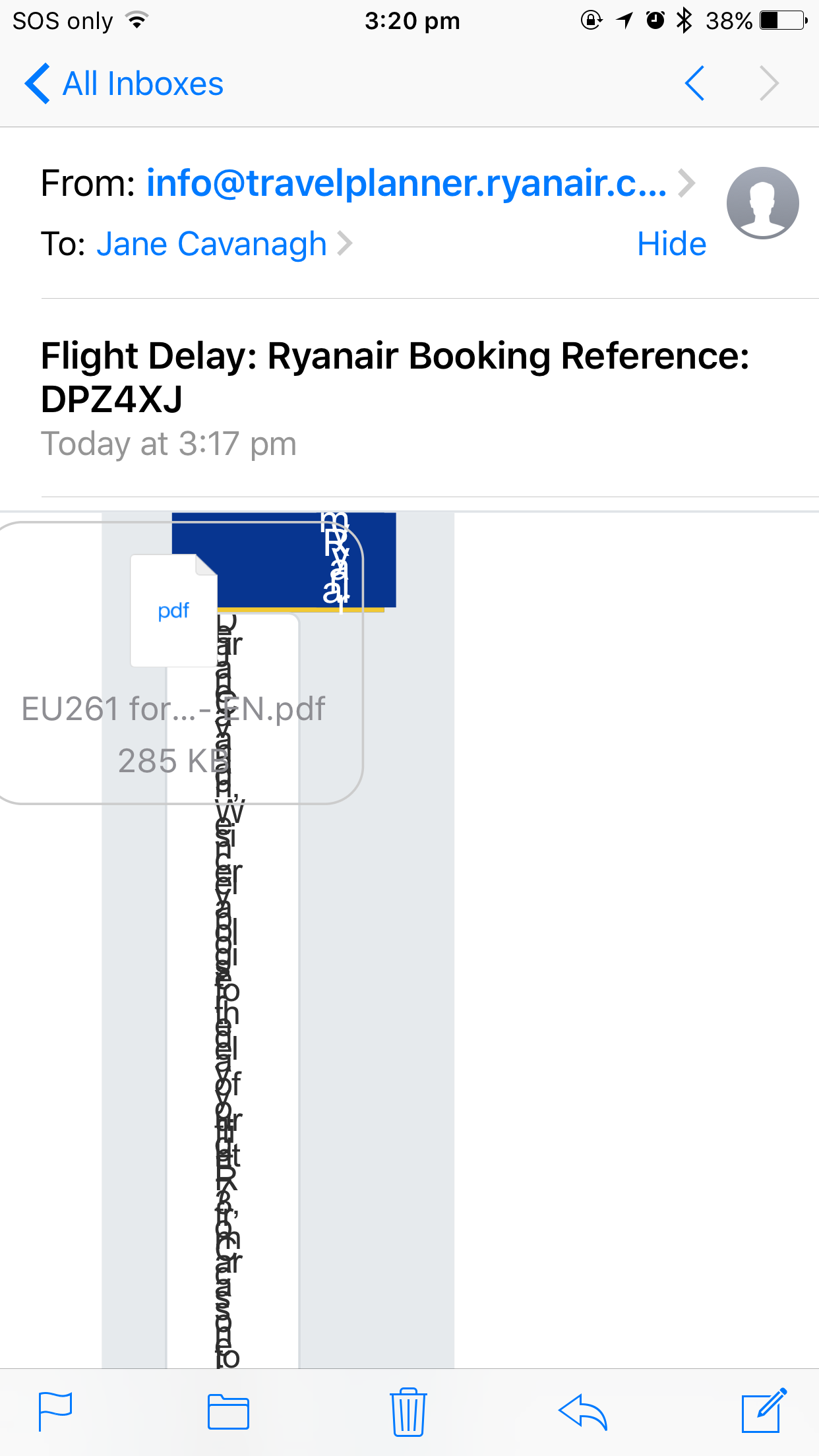The image size is (819, 1456).
Task: Go to previous message with left arrow
Action: (x=695, y=84)
